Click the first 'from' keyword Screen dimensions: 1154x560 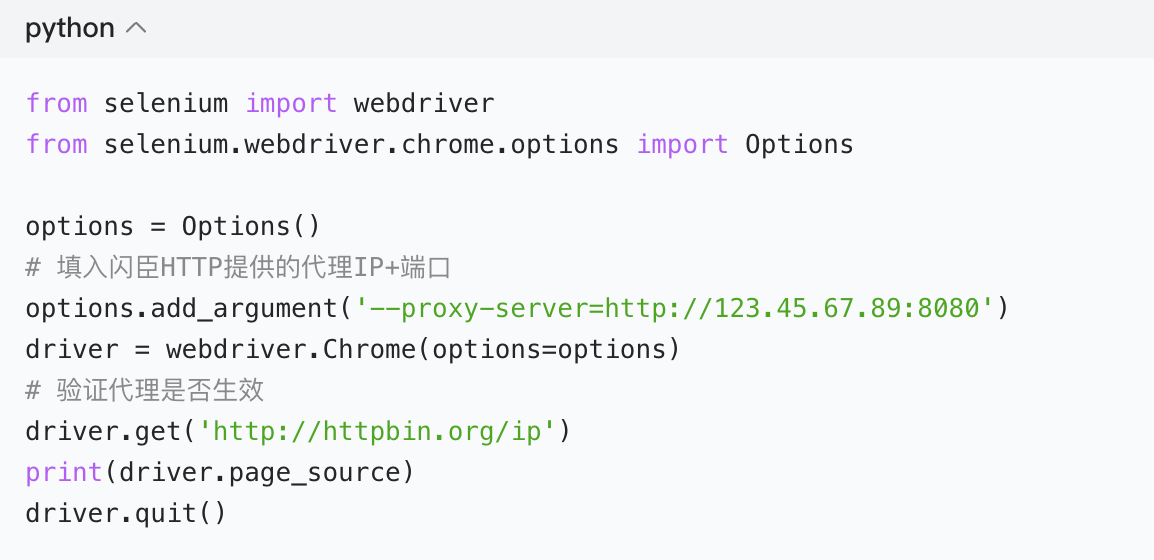[x=56, y=103]
